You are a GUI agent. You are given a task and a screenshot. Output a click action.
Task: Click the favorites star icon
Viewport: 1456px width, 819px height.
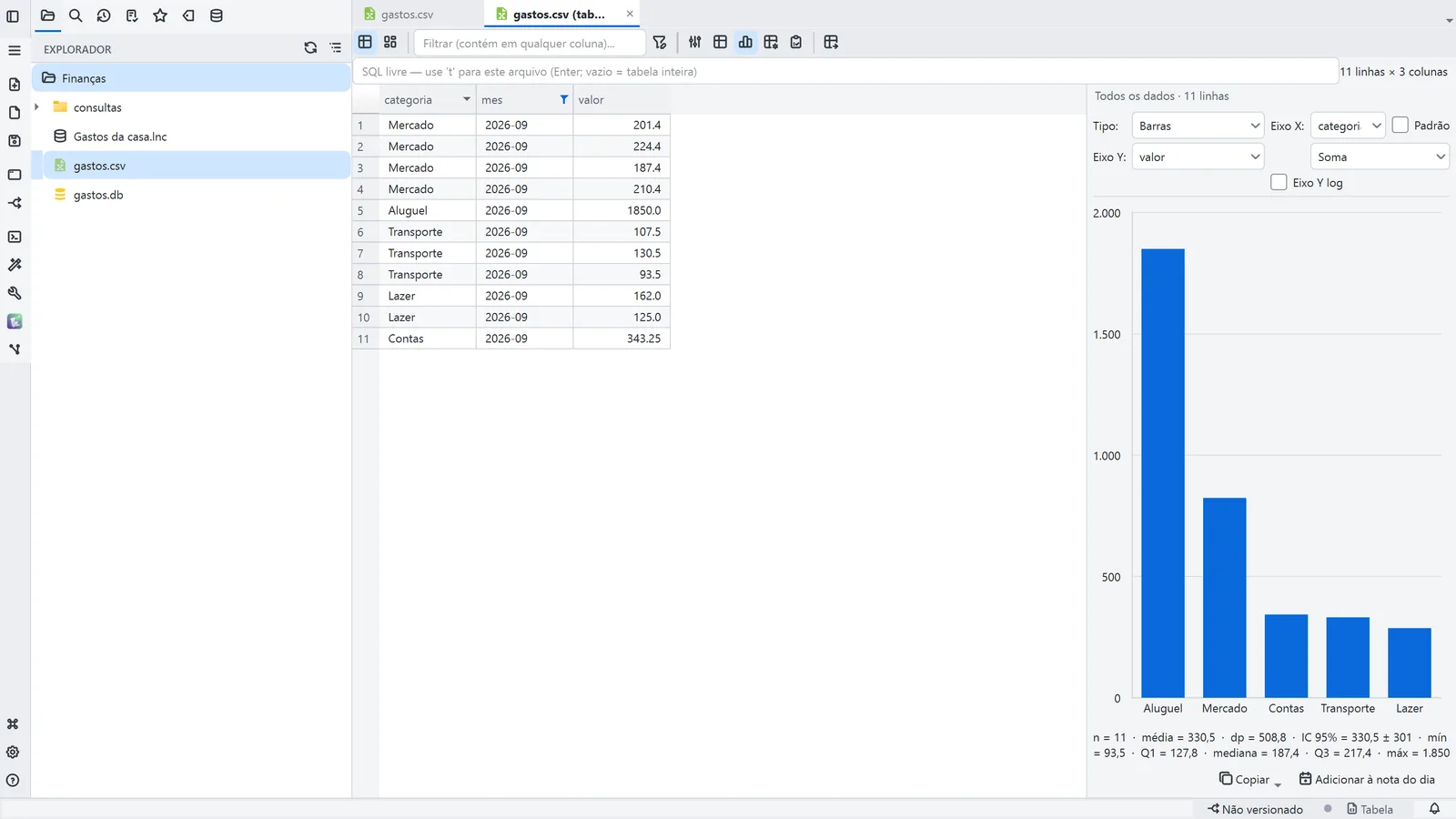pyautogui.click(x=160, y=15)
